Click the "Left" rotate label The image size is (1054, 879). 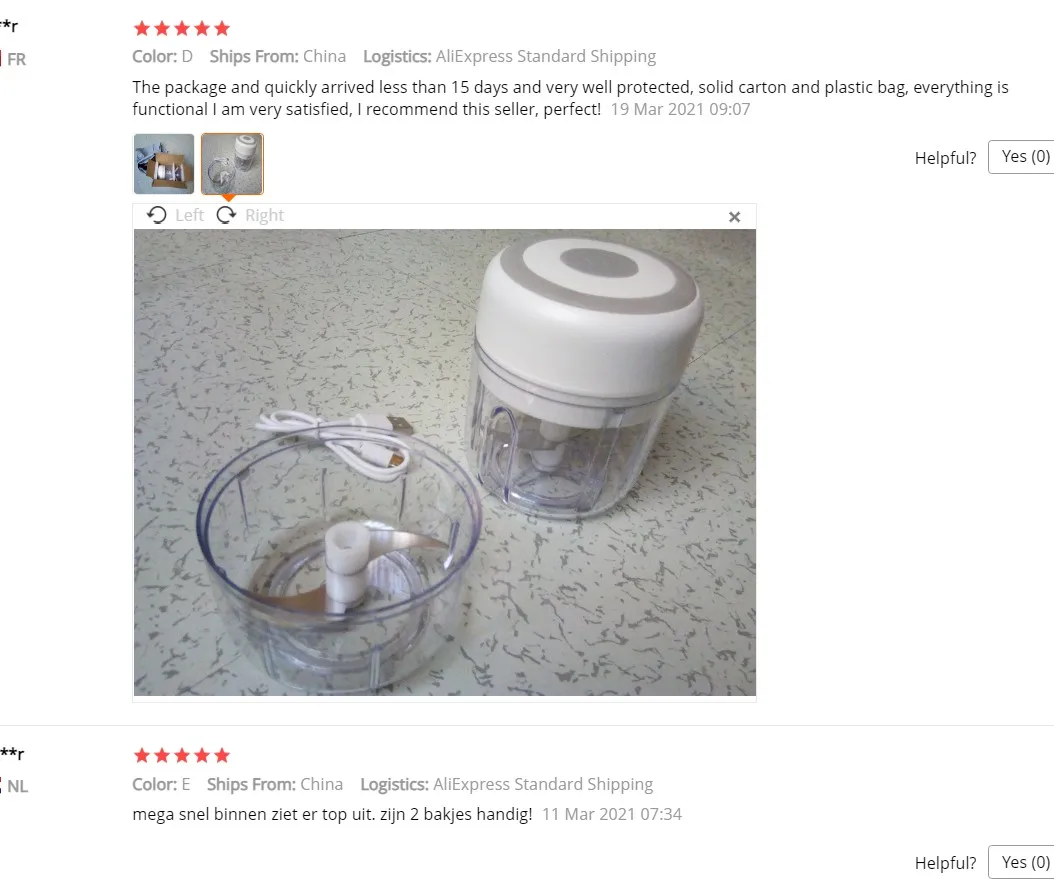pyautogui.click(x=189, y=215)
